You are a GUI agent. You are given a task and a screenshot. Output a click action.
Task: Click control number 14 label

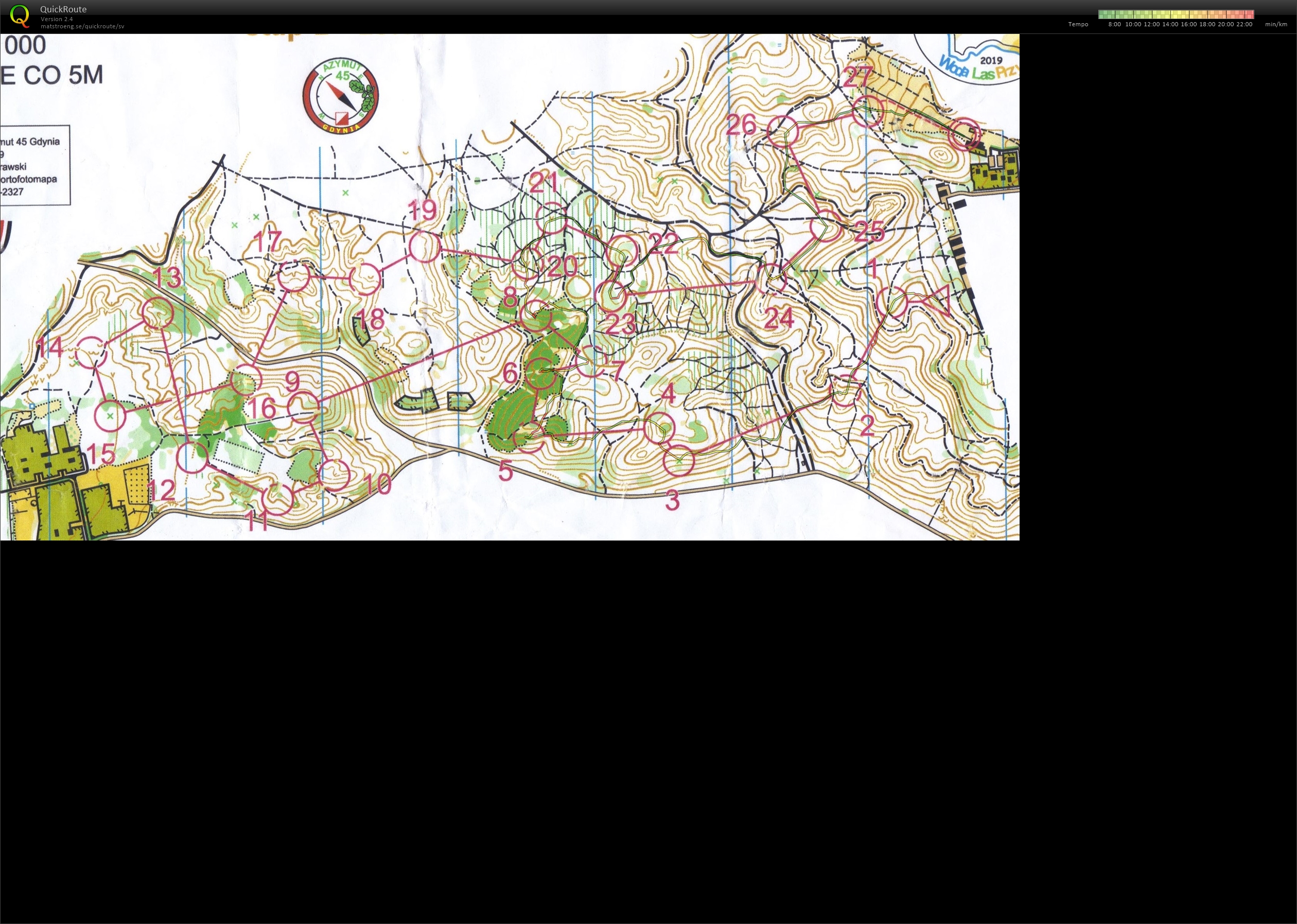coord(49,346)
